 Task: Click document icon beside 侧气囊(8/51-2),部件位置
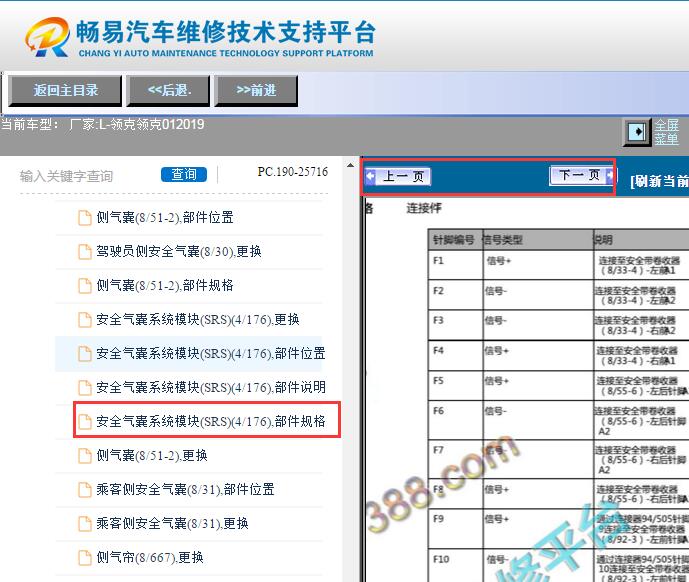click(84, 218)
